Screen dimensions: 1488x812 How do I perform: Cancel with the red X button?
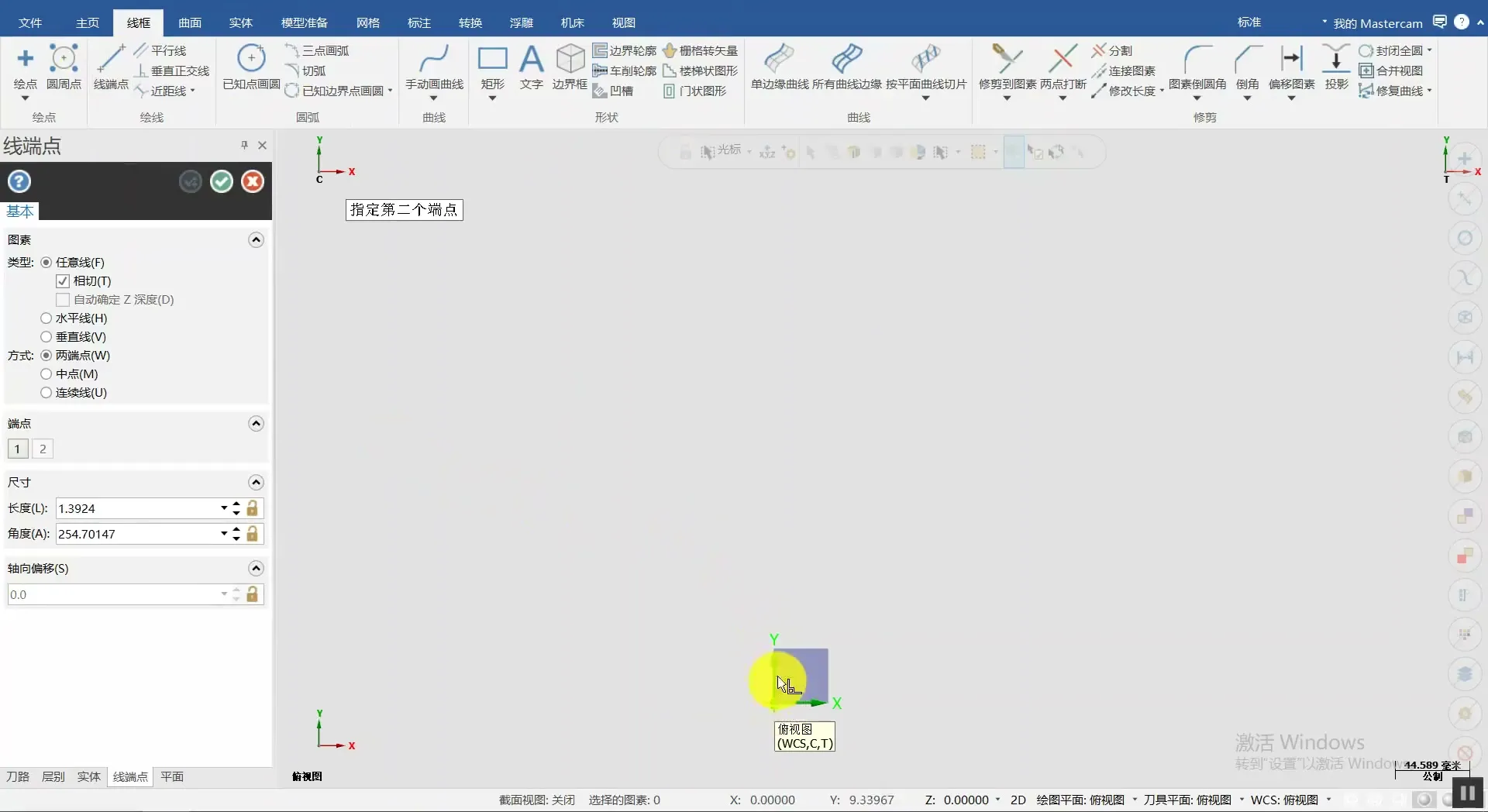253,181
